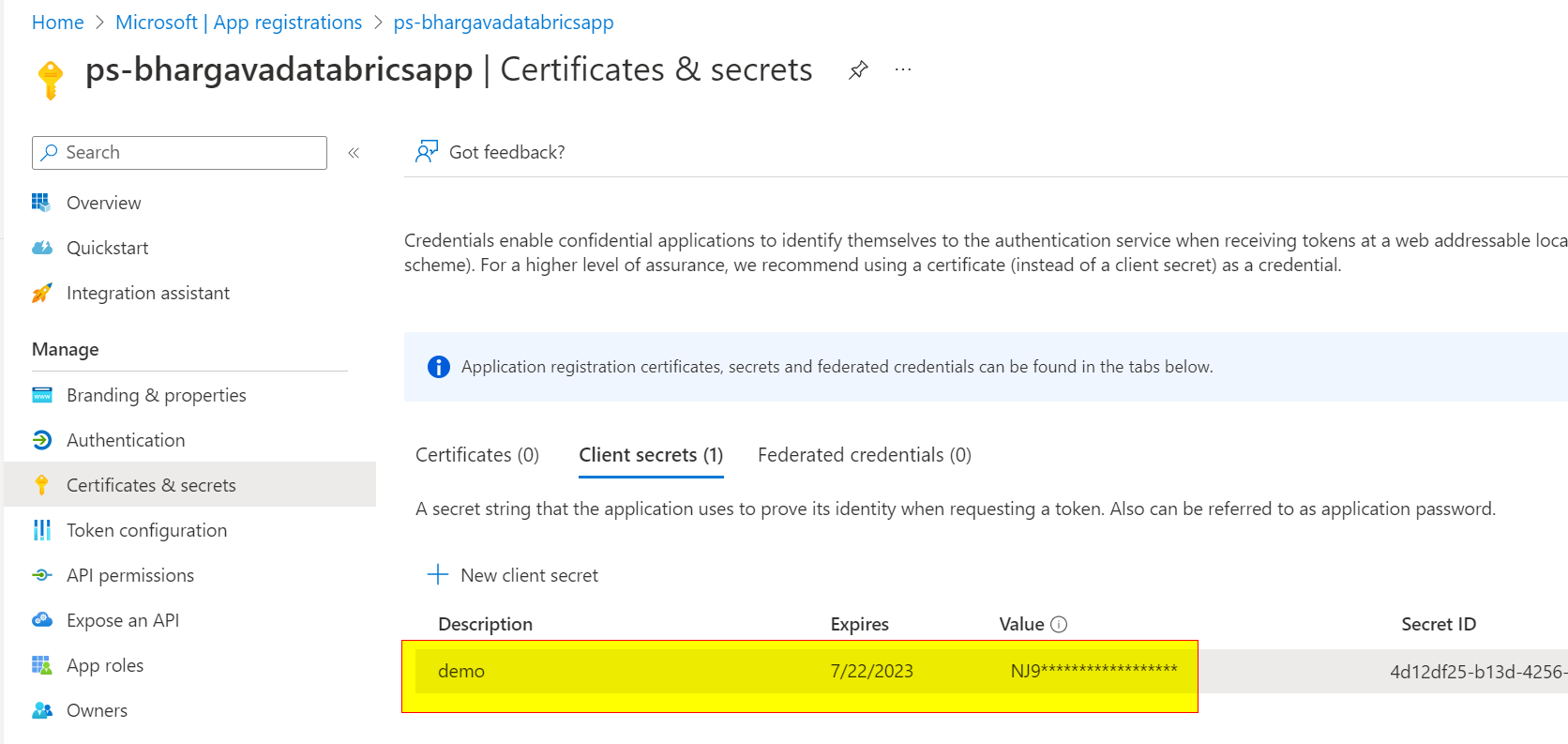
Task: Click the Got feedback person icon
Action: pos(427,152)
